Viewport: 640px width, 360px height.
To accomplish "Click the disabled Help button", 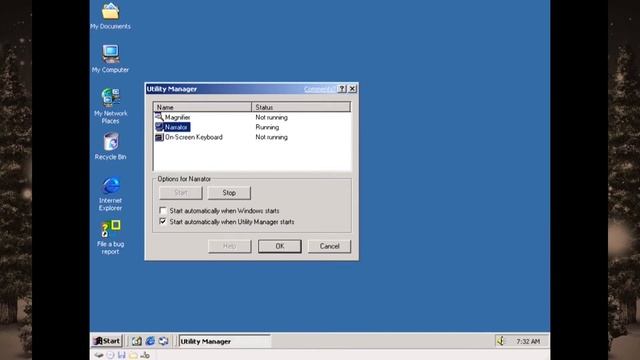I will 229,246.
